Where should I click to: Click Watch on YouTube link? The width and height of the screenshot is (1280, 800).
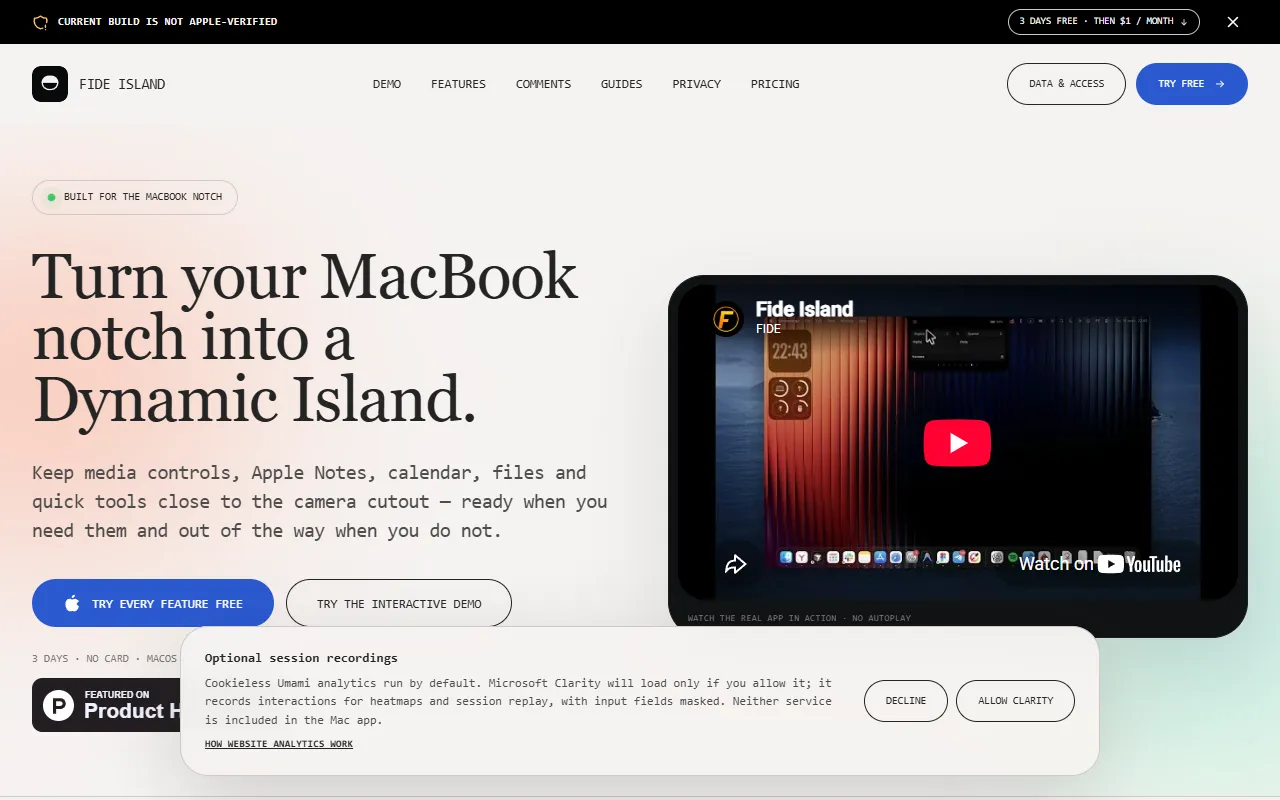pyautogui.click(x=1099, y=564)
